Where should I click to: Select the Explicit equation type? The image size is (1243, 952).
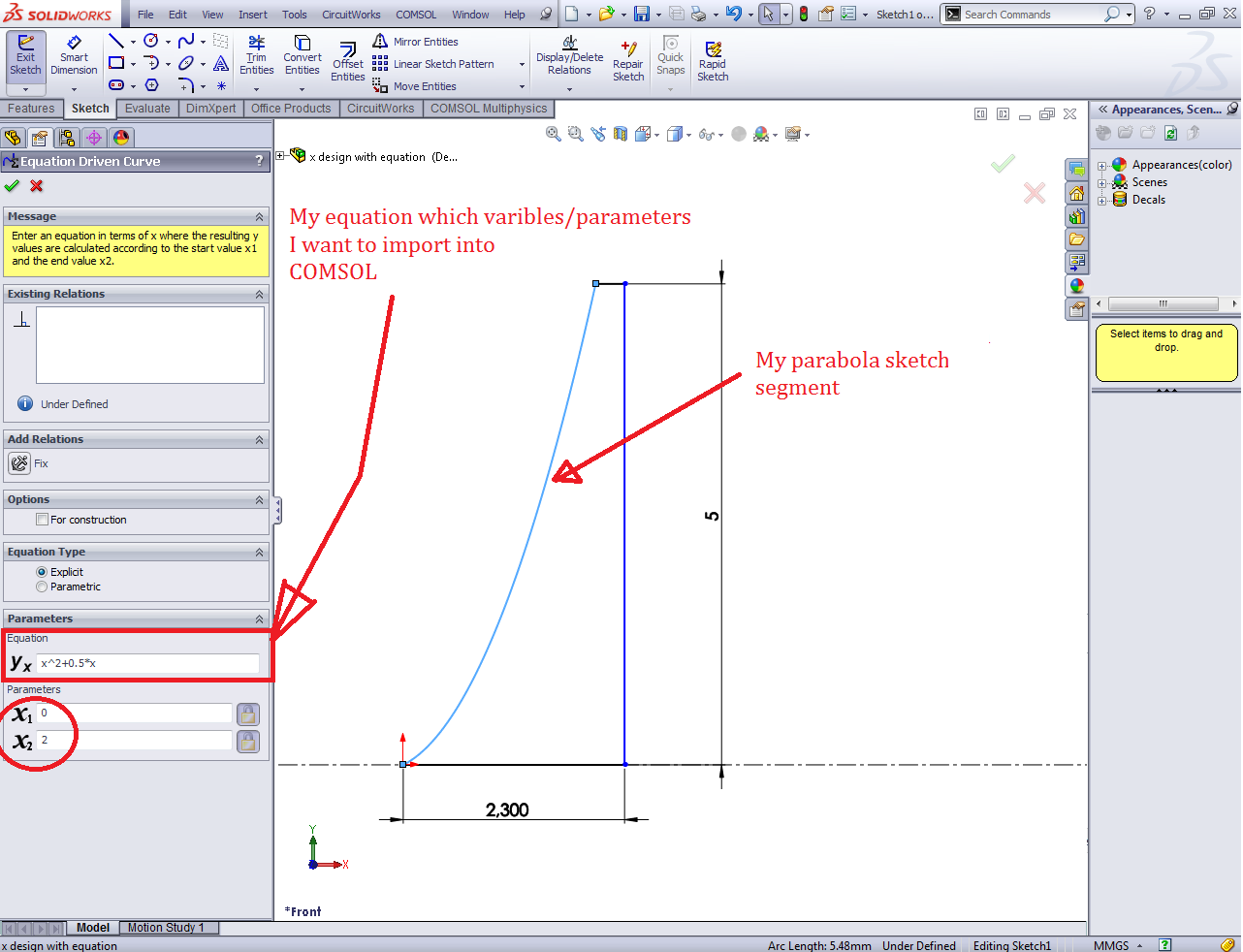pyautogui.click(x=42, y=572)
